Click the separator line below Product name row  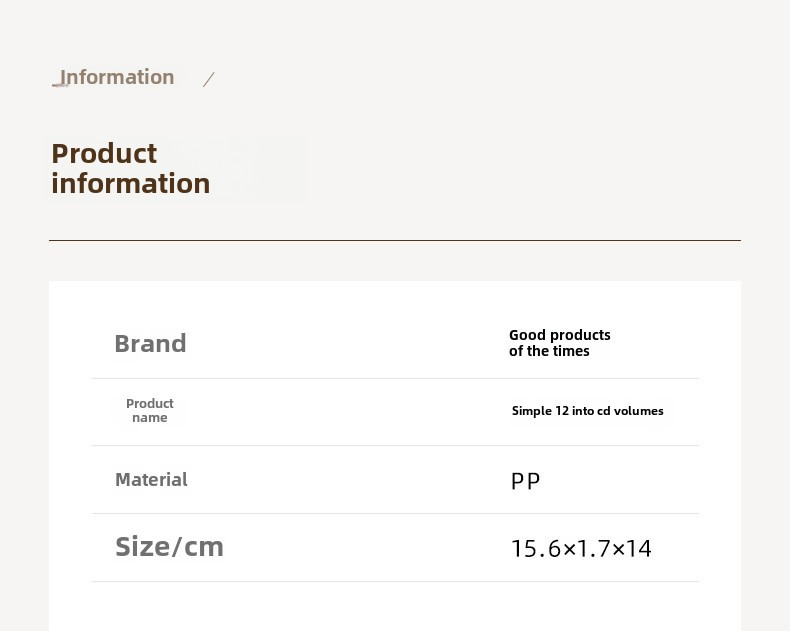(x=396, y=445)
